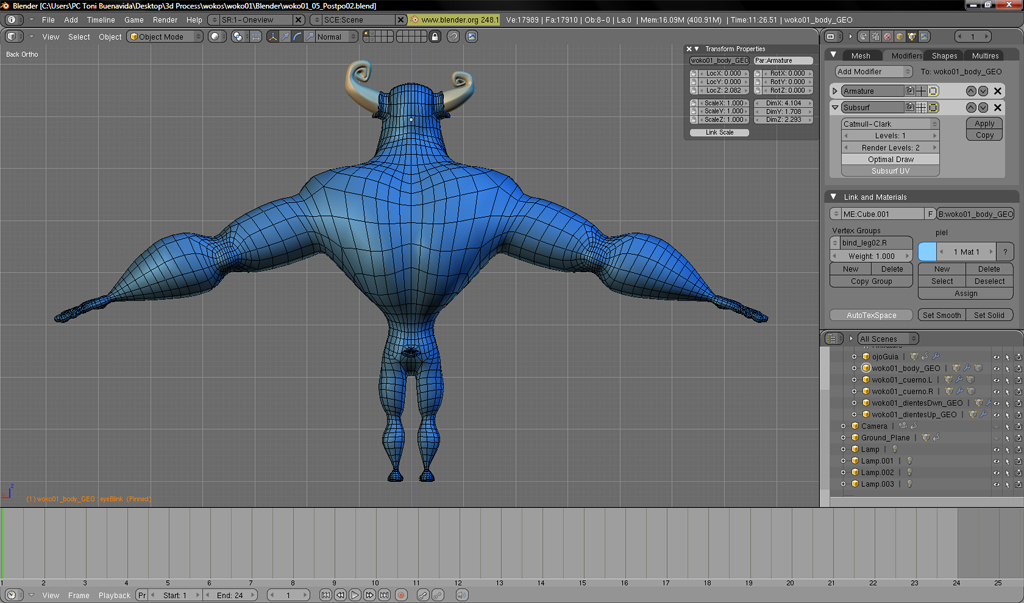Click the lock icon in 3D header
Image resolution: width=1024 pixels, height=603 pixels.
[434, 37]
